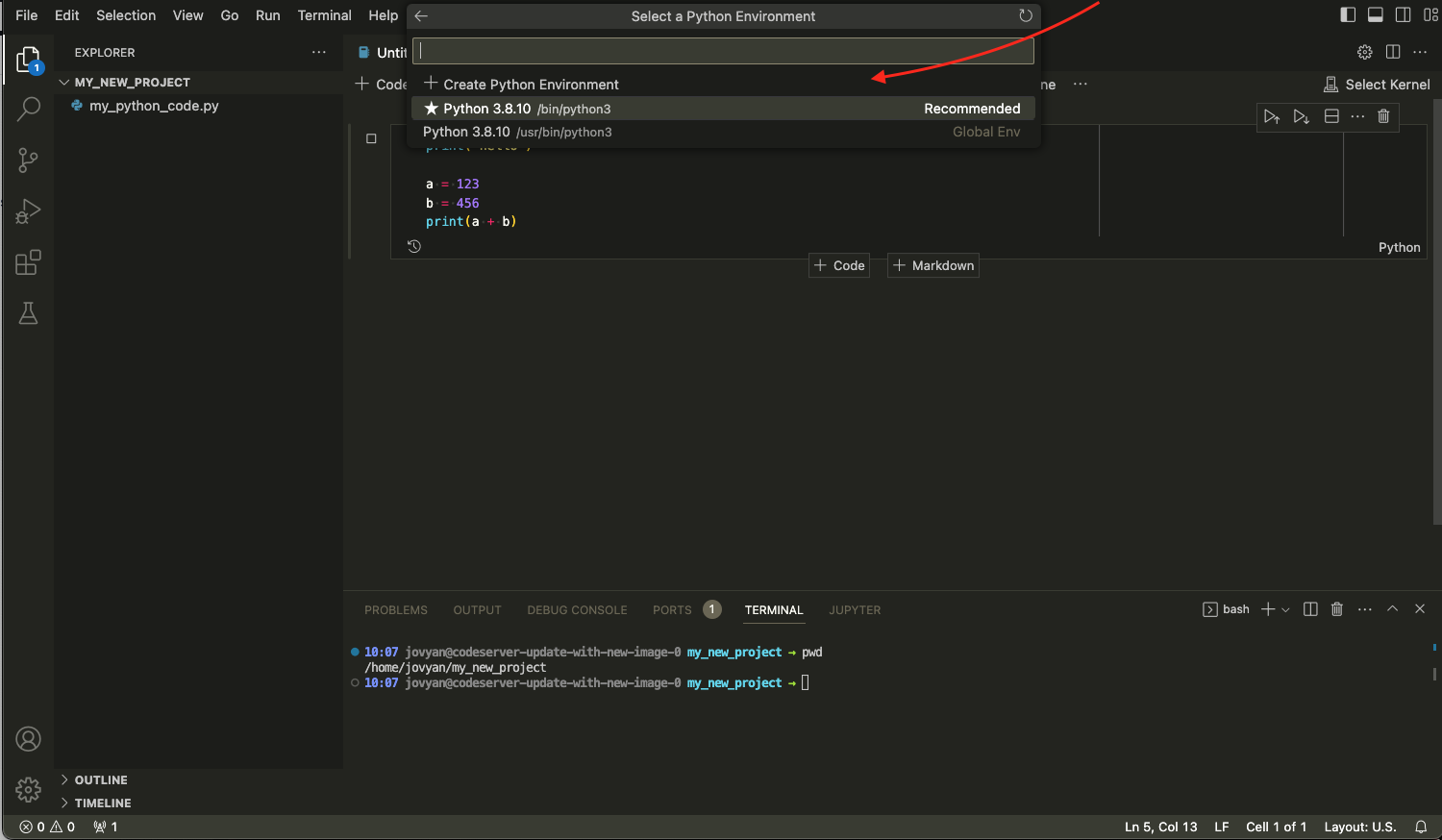The image size is (1442, 840).
Task: Open Explorer views and more actions
Action: (x=319, y=52)
